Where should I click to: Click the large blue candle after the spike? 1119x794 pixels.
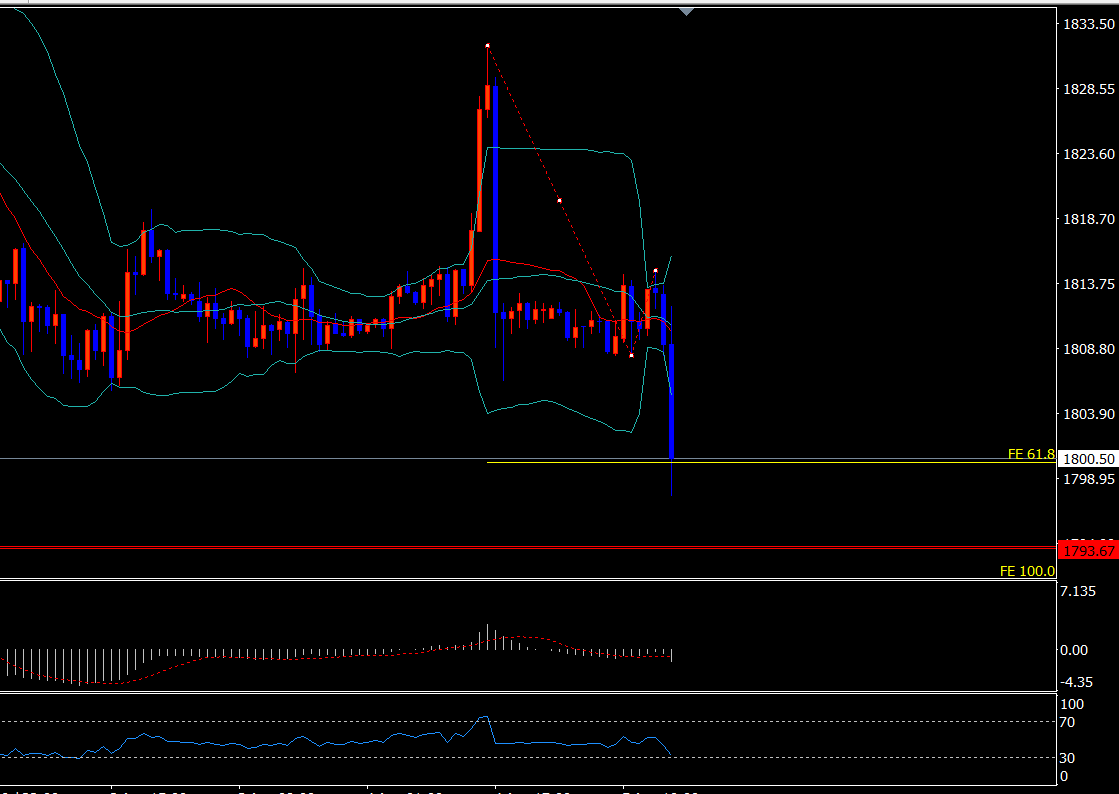(495, 200)
